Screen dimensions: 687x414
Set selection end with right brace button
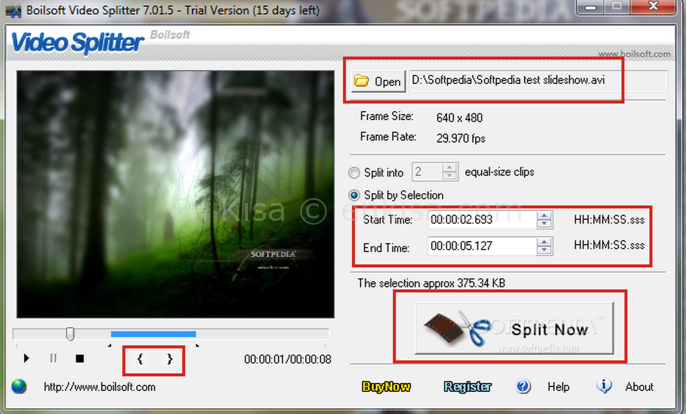coord(170,359)
